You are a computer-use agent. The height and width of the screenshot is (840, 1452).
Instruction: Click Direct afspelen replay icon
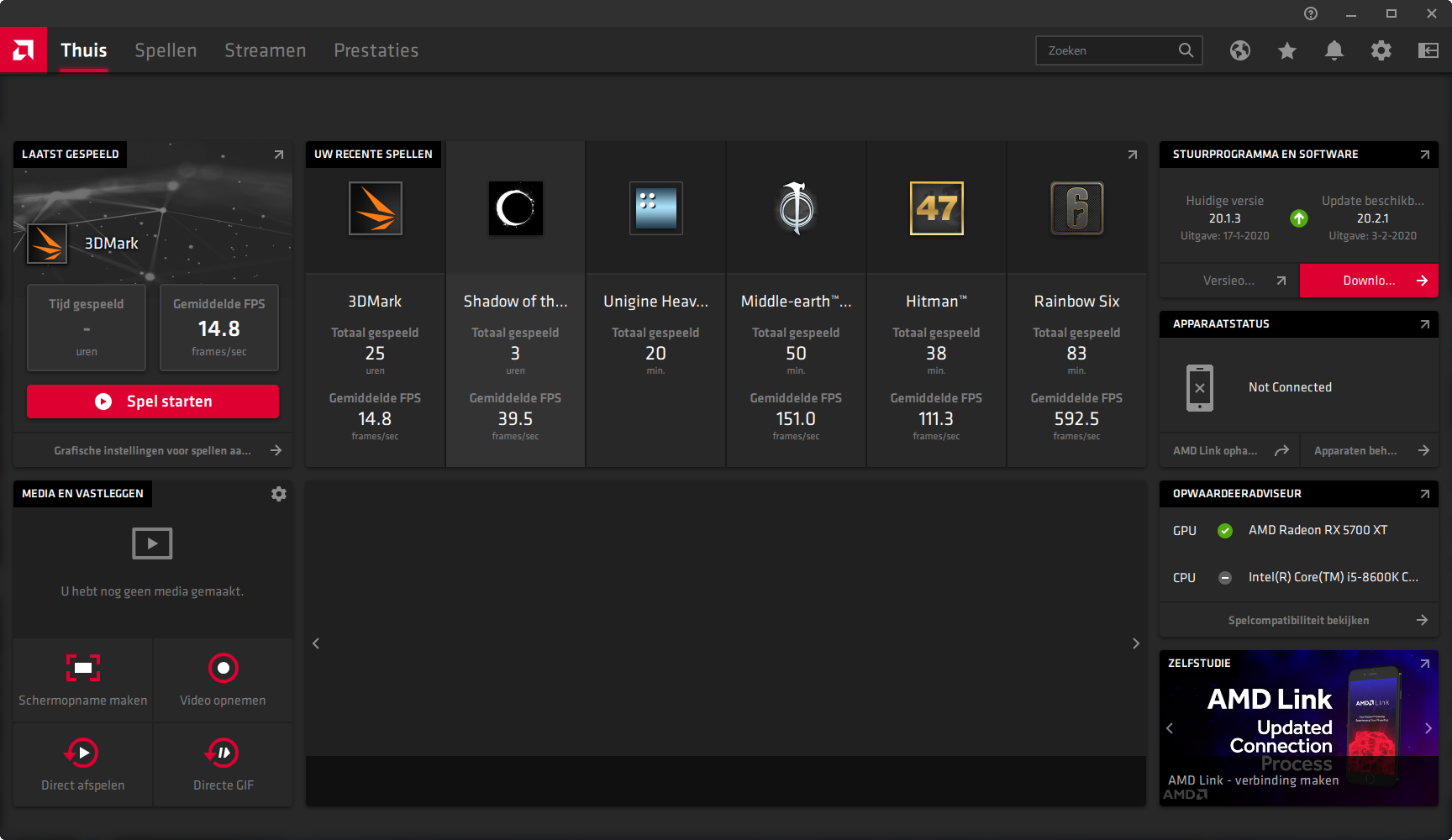(x=82, y=753)
